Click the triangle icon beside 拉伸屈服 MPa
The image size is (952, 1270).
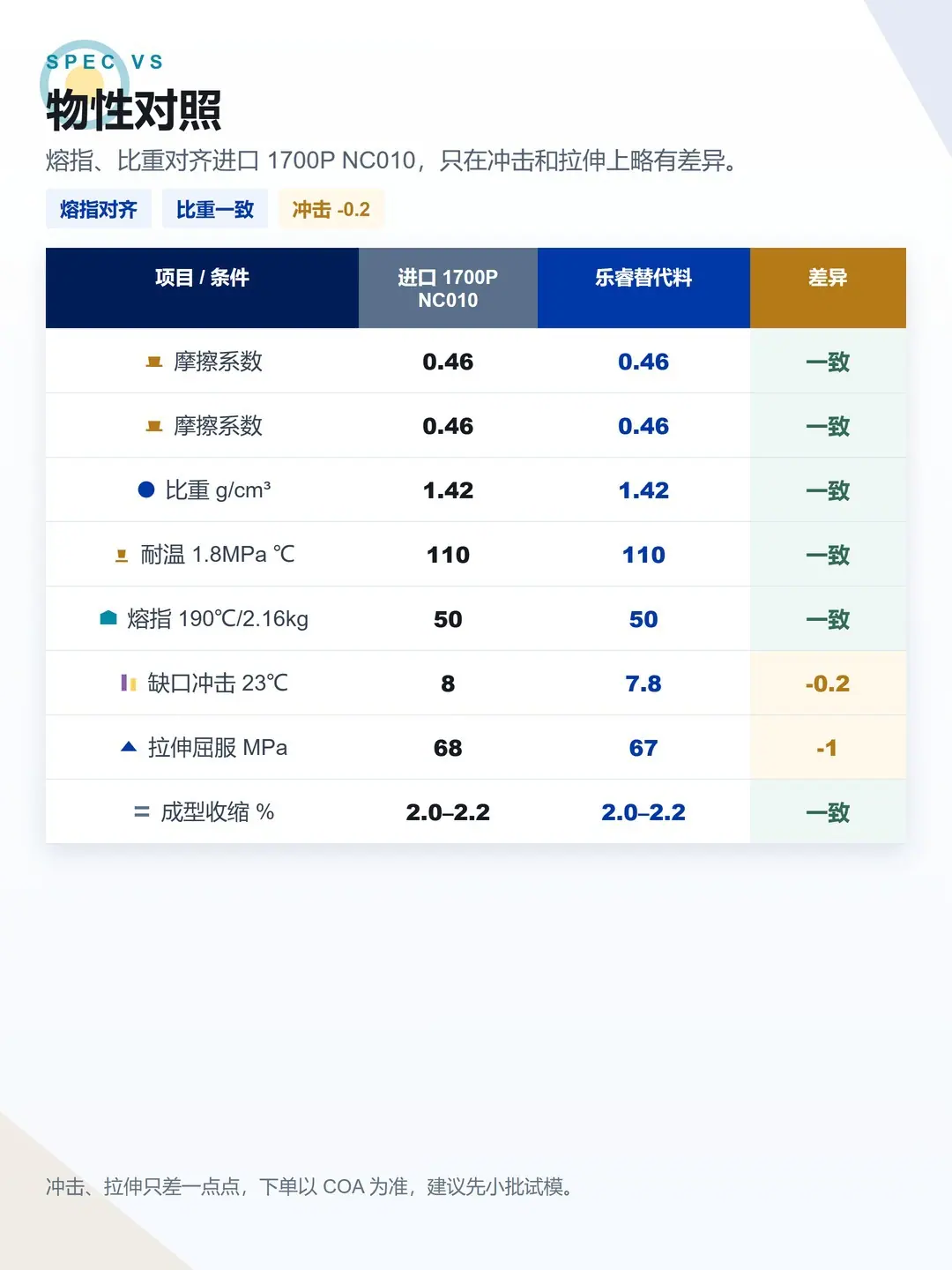(129, 747)
